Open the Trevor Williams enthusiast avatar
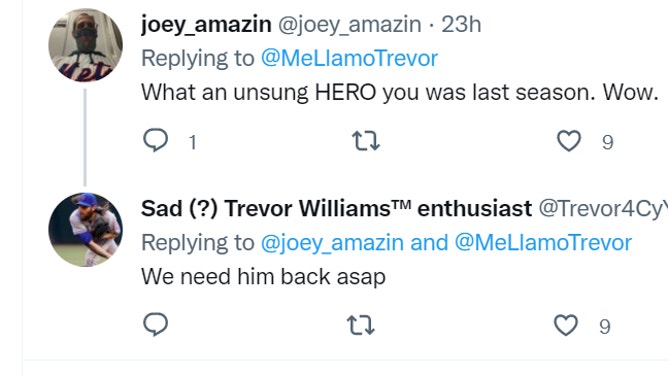Screen dimensions: 668x376 coord(85,230)
